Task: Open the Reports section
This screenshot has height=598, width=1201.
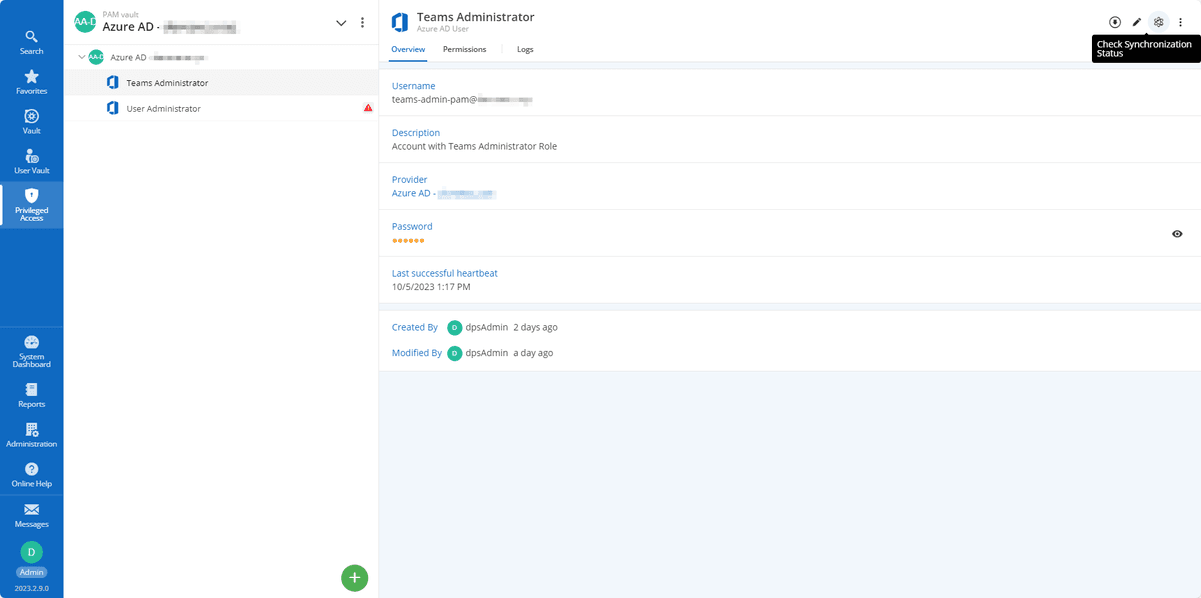Action: coord(31,395)
